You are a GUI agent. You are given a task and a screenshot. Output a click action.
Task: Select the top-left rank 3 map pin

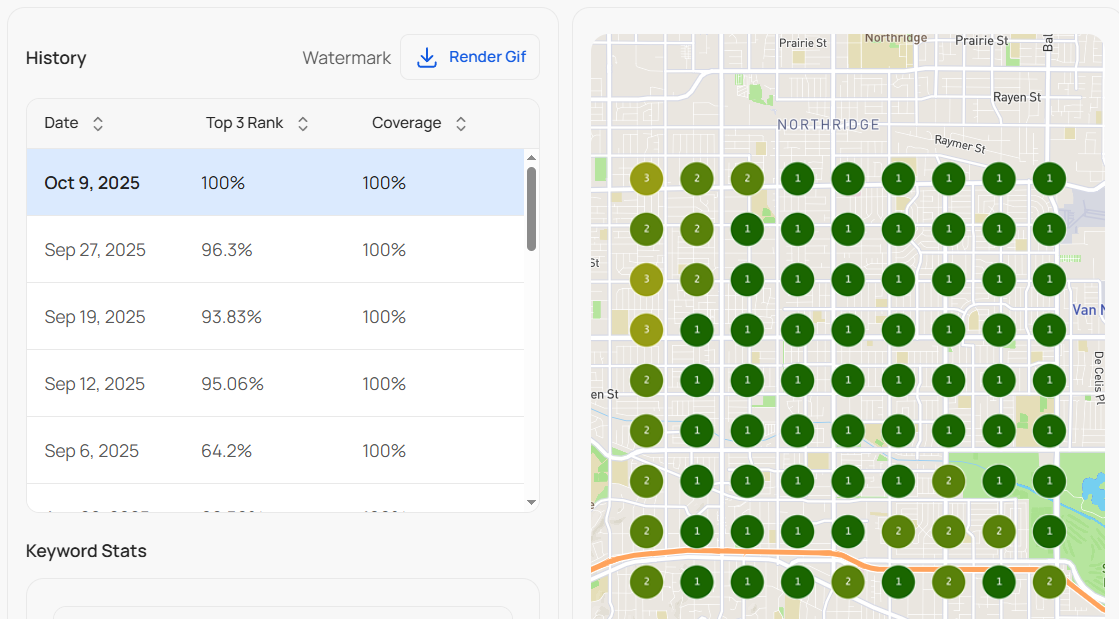[x=646, y=179]
